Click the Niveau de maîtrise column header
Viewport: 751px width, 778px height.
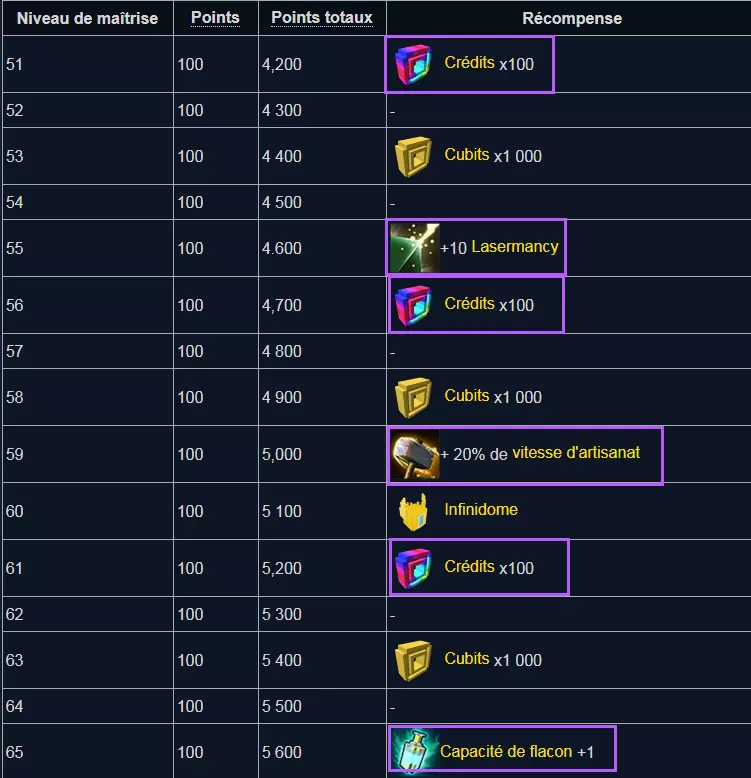[87, 18]
